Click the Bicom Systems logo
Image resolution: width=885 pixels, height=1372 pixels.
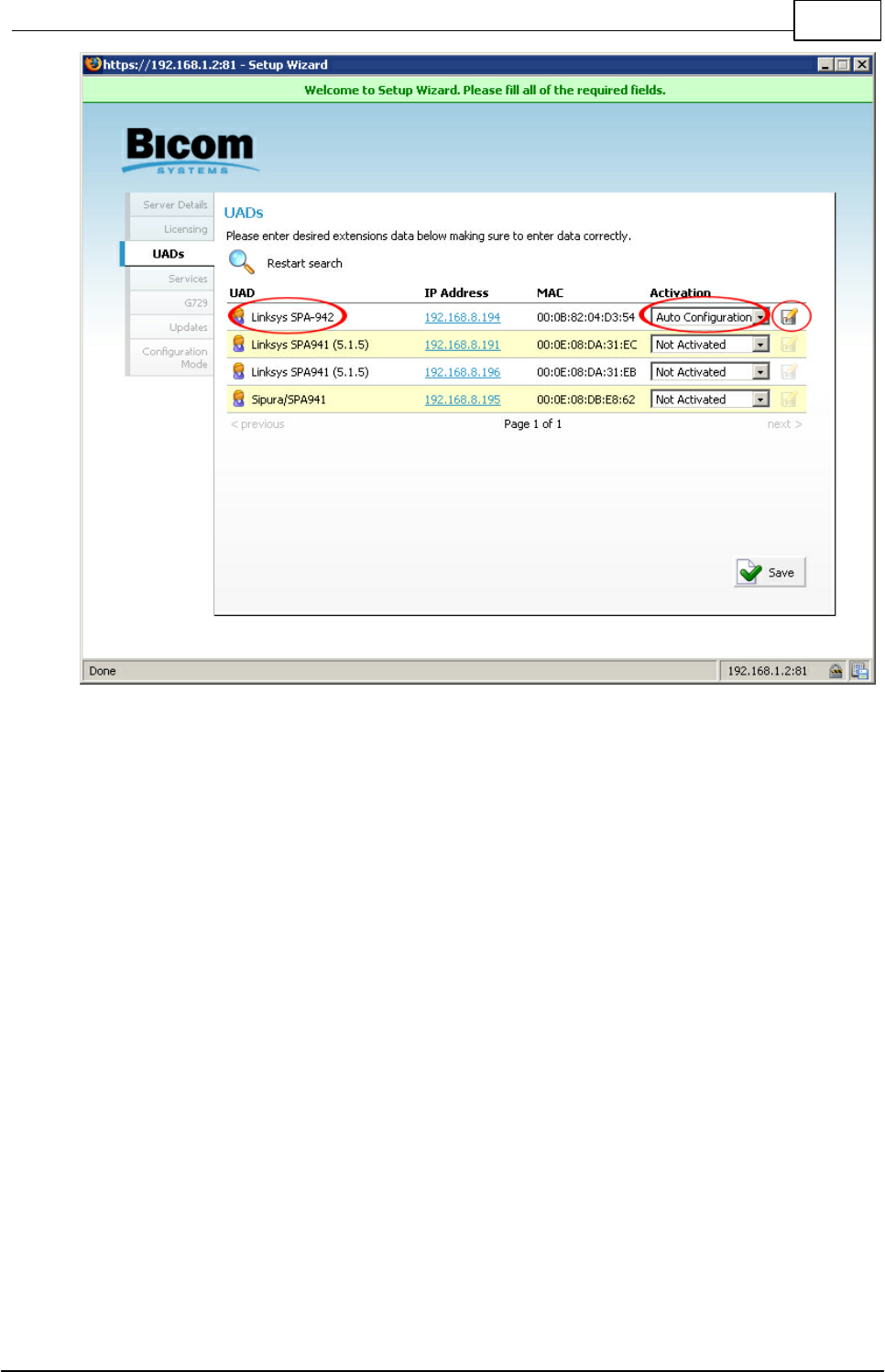point(191,150)
